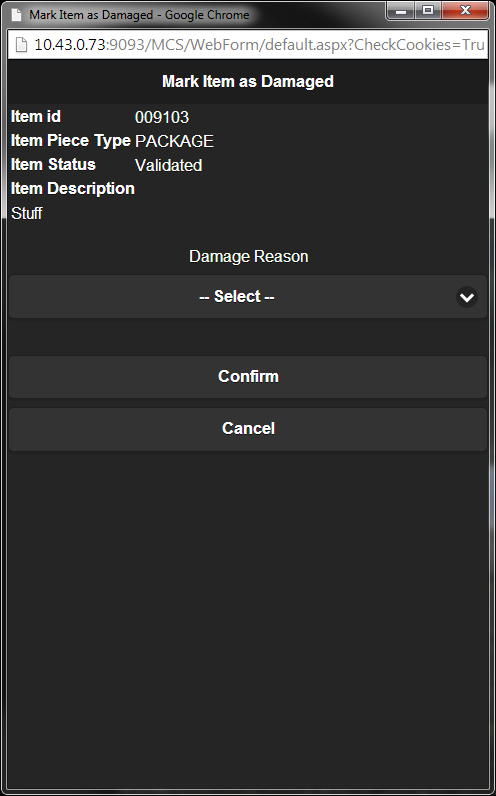This screenshot has width=496, height=796.
Task: Click the page icon in the address bar
Action: (21, 45)
